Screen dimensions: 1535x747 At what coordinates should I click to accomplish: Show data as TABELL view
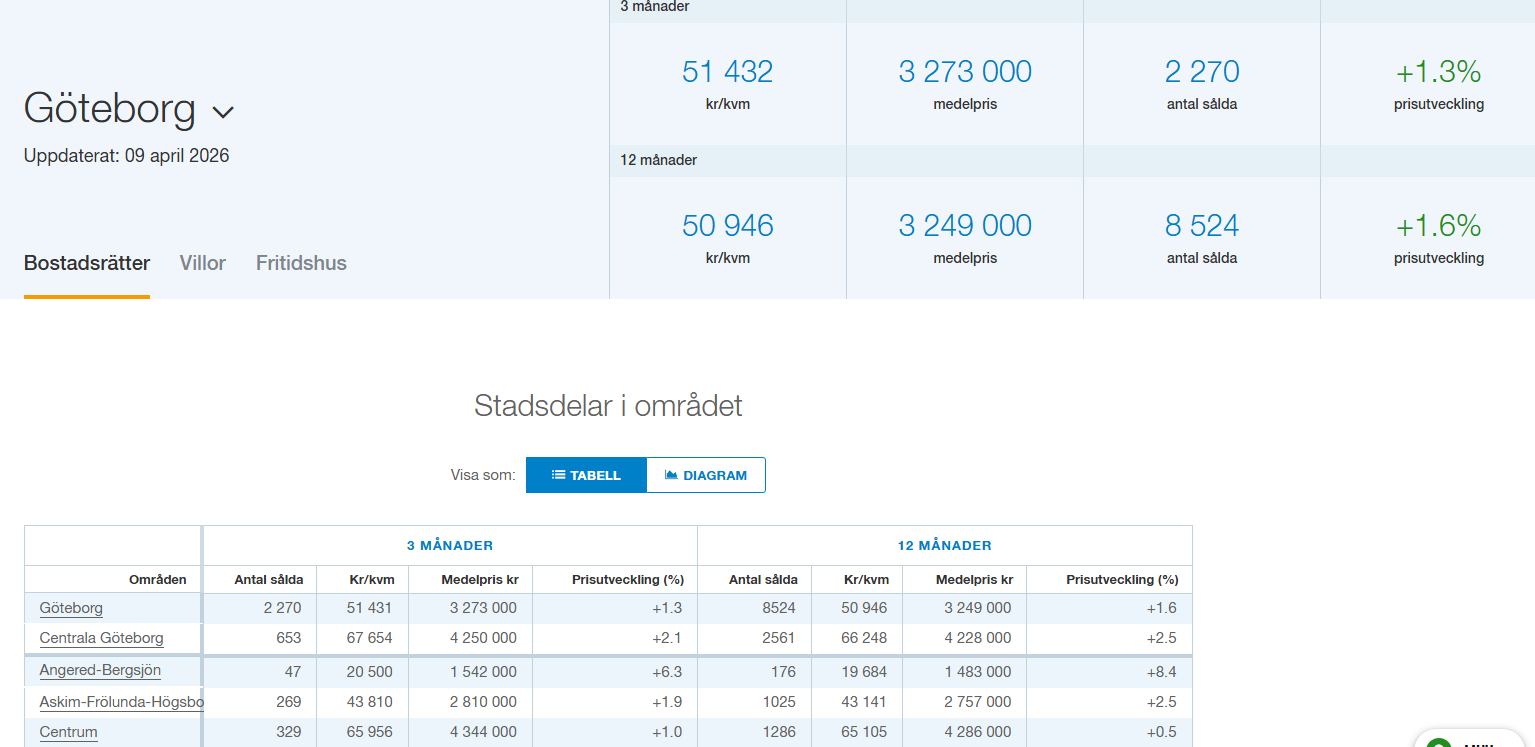coord(586,475)
